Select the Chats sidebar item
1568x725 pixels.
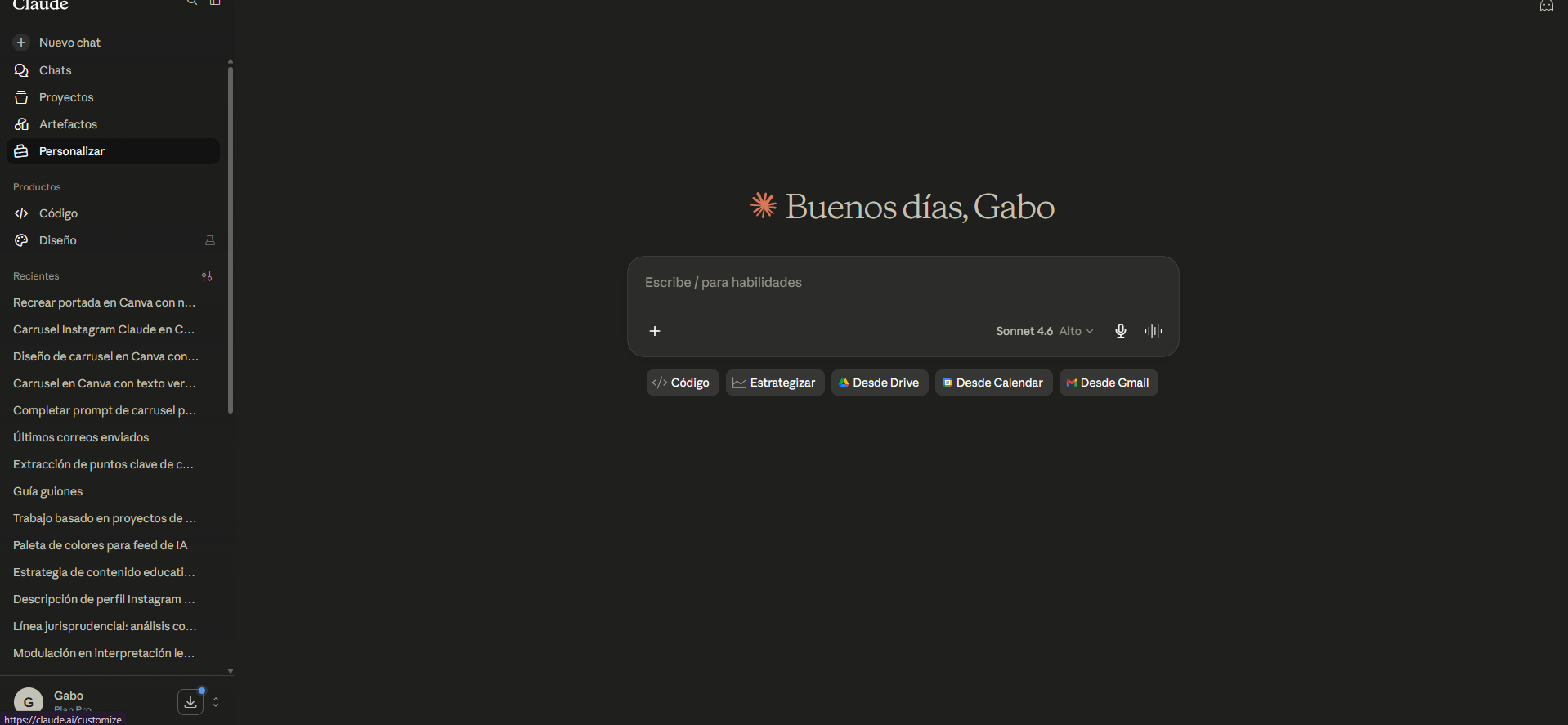click(113, 70)
